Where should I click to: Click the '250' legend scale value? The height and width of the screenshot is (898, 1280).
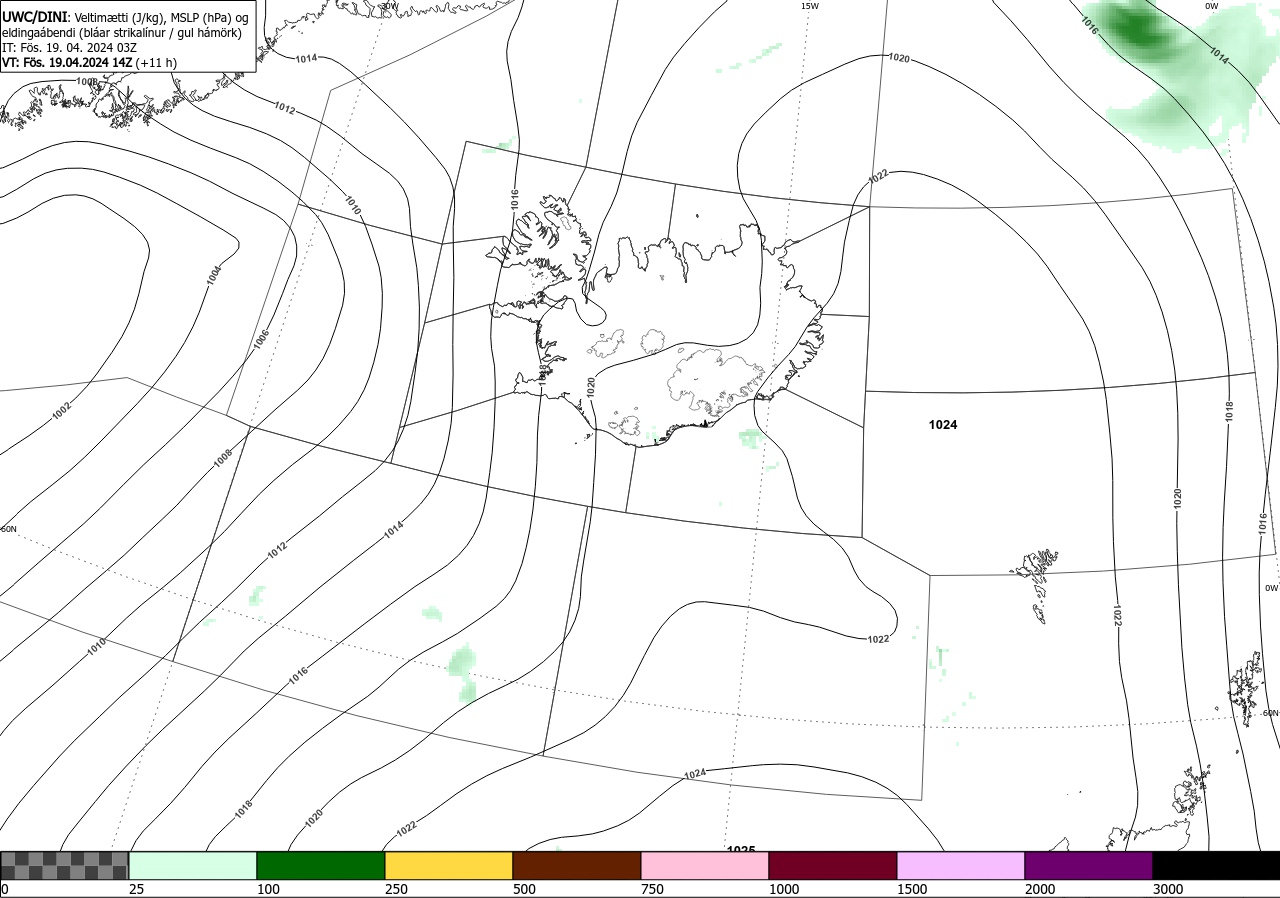(395, 889)
